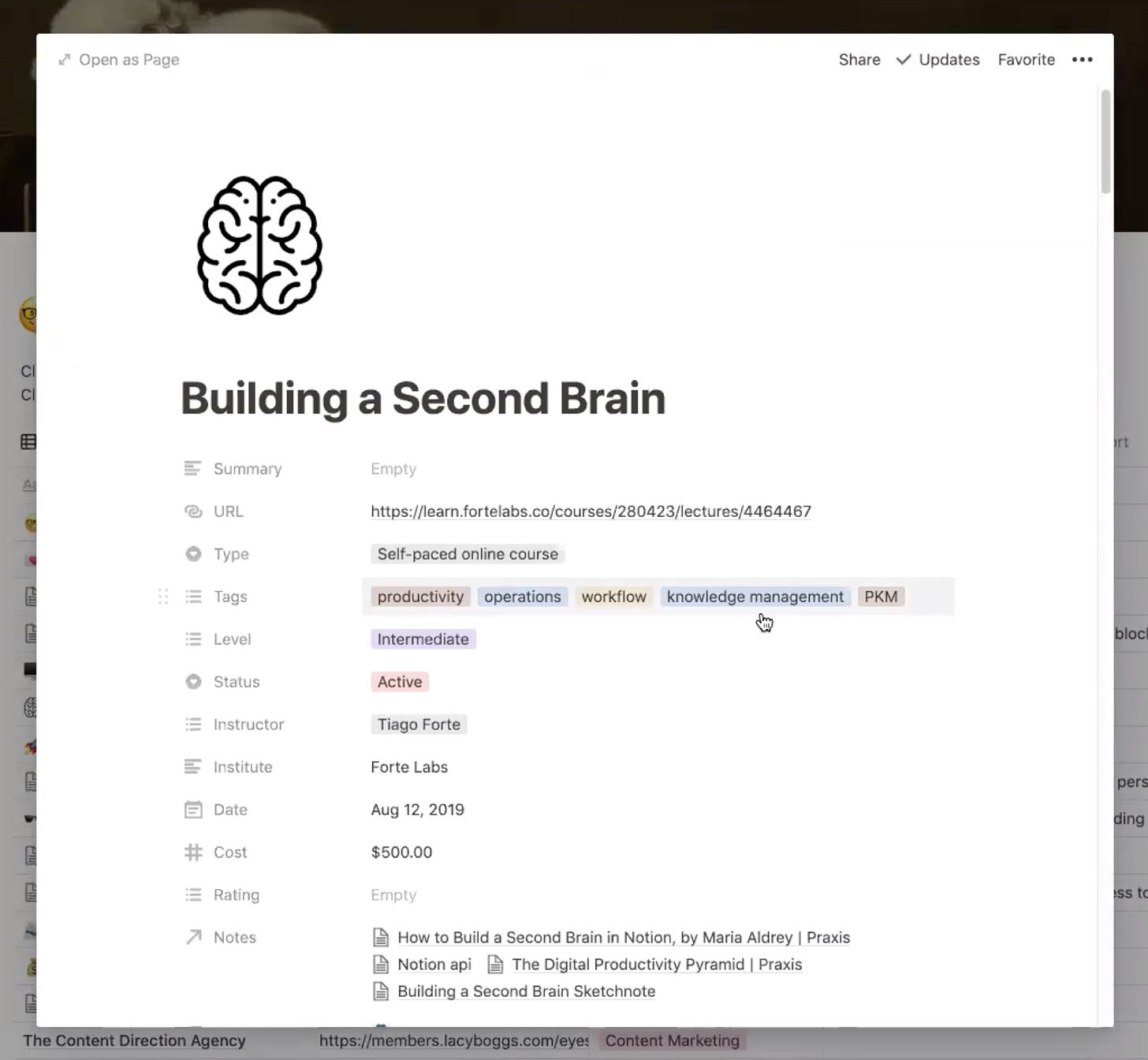1148x1060 pixels.
Task: Click the drag handle beside Tags
Action: (x=163, y=597)
